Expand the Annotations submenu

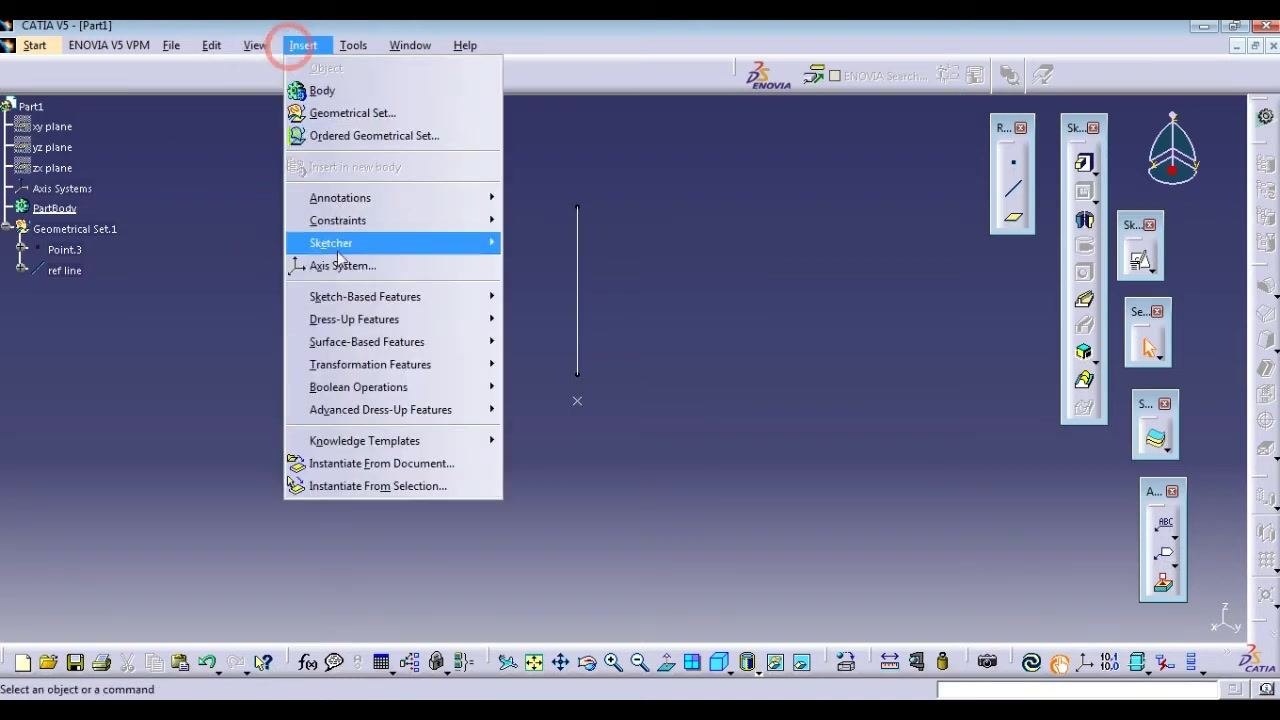point(393,198)
